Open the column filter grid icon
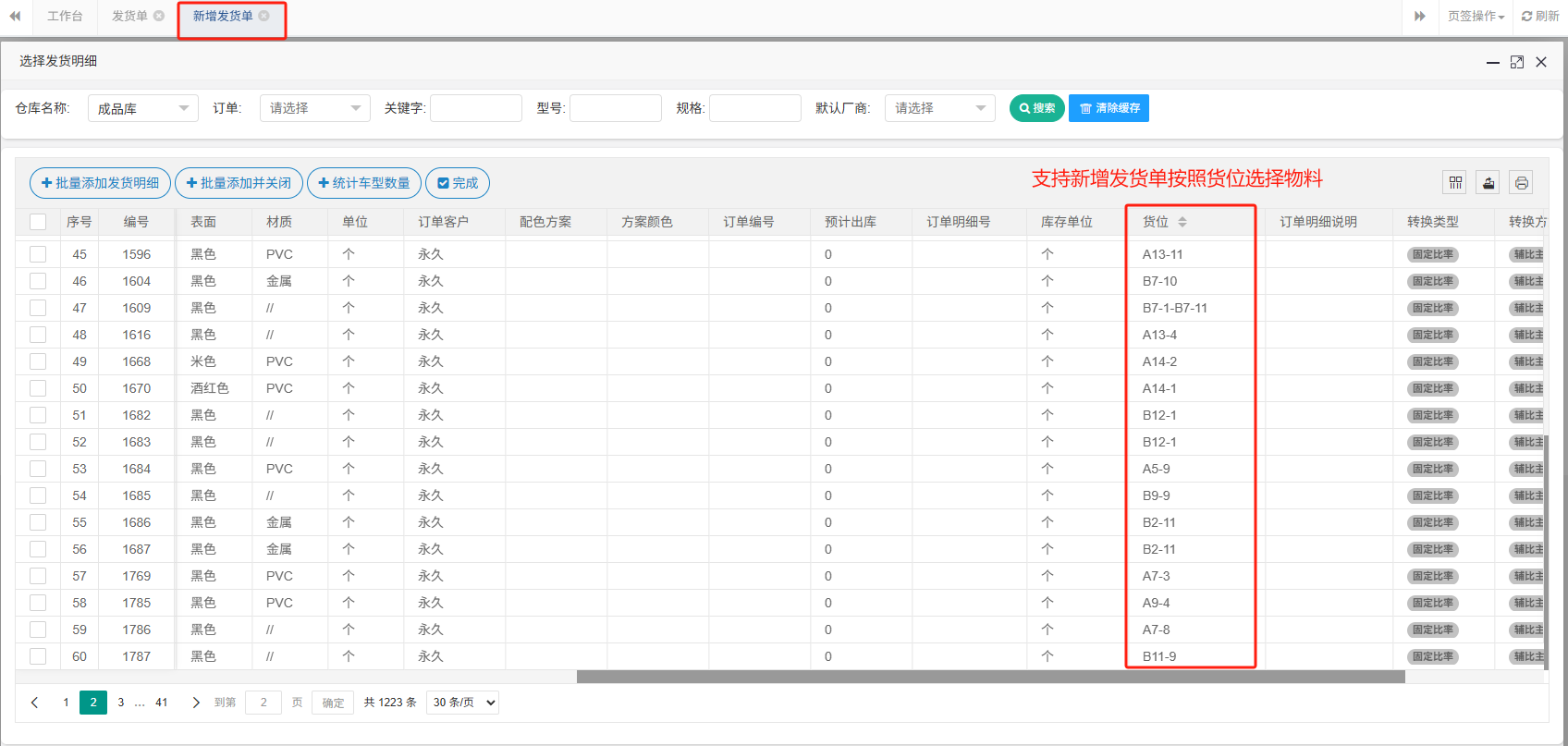 [x=1455, y=183]
